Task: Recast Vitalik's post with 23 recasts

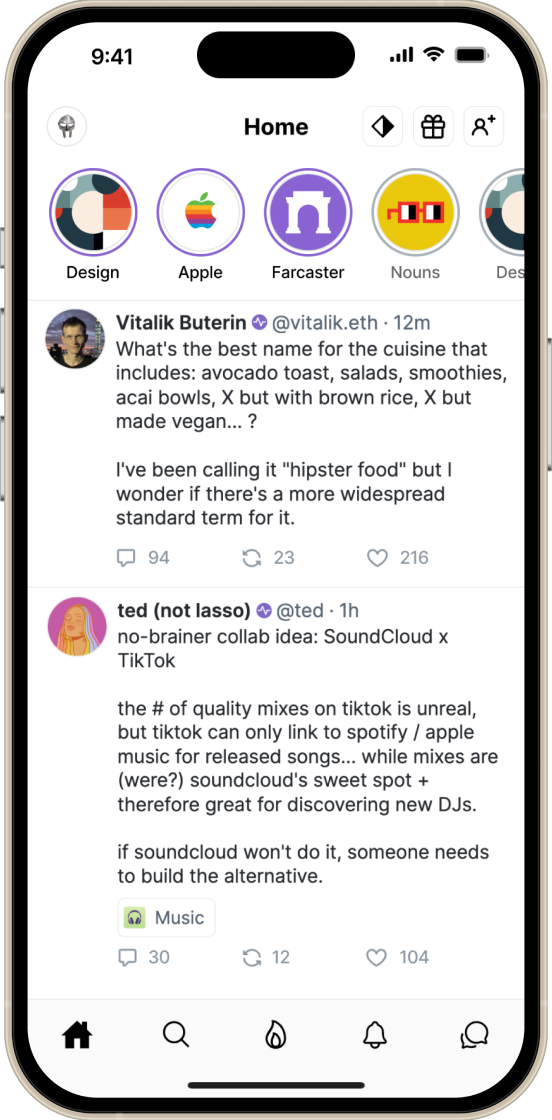Action: (x=268, y=558)
